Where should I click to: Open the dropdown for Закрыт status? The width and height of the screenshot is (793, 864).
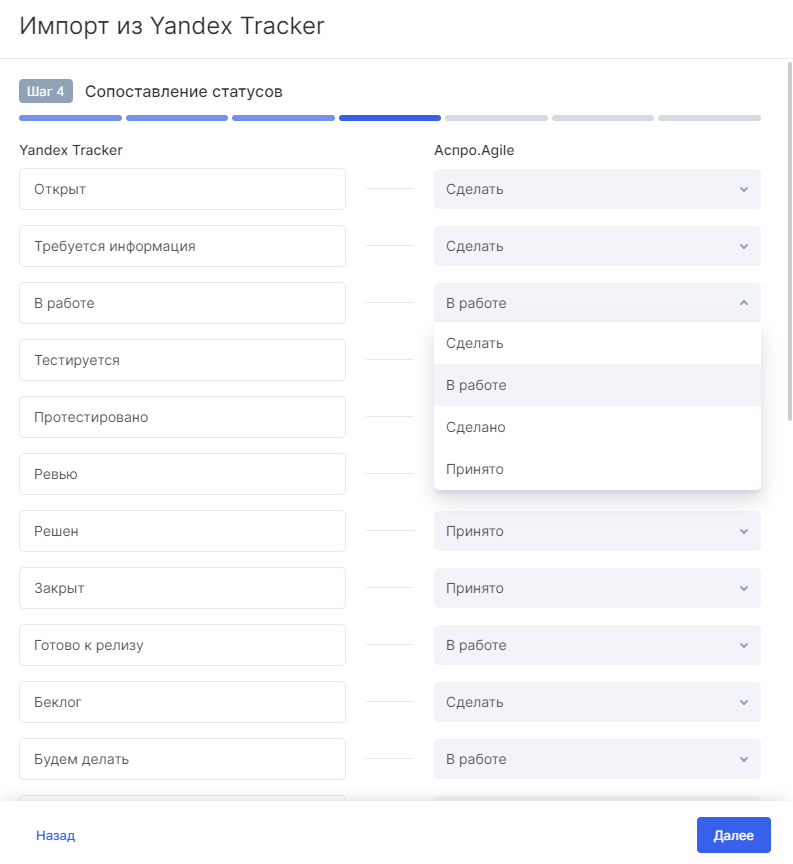pos(597,588)
